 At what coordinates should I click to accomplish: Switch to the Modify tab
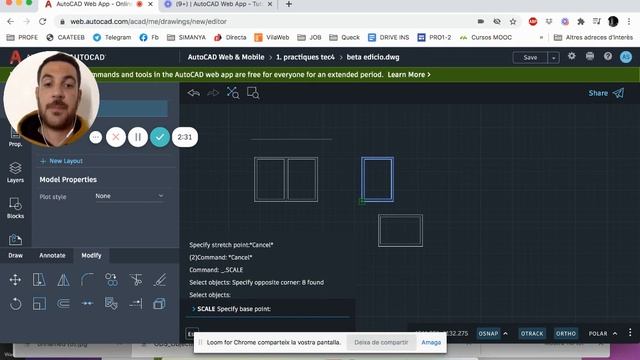pyautogui.click(x=91, y=255)
